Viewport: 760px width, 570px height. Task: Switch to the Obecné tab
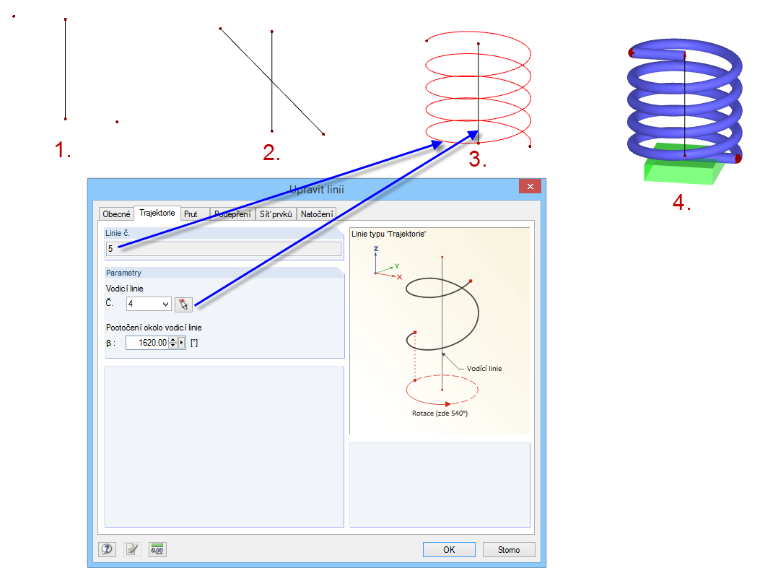pos(116,214)
